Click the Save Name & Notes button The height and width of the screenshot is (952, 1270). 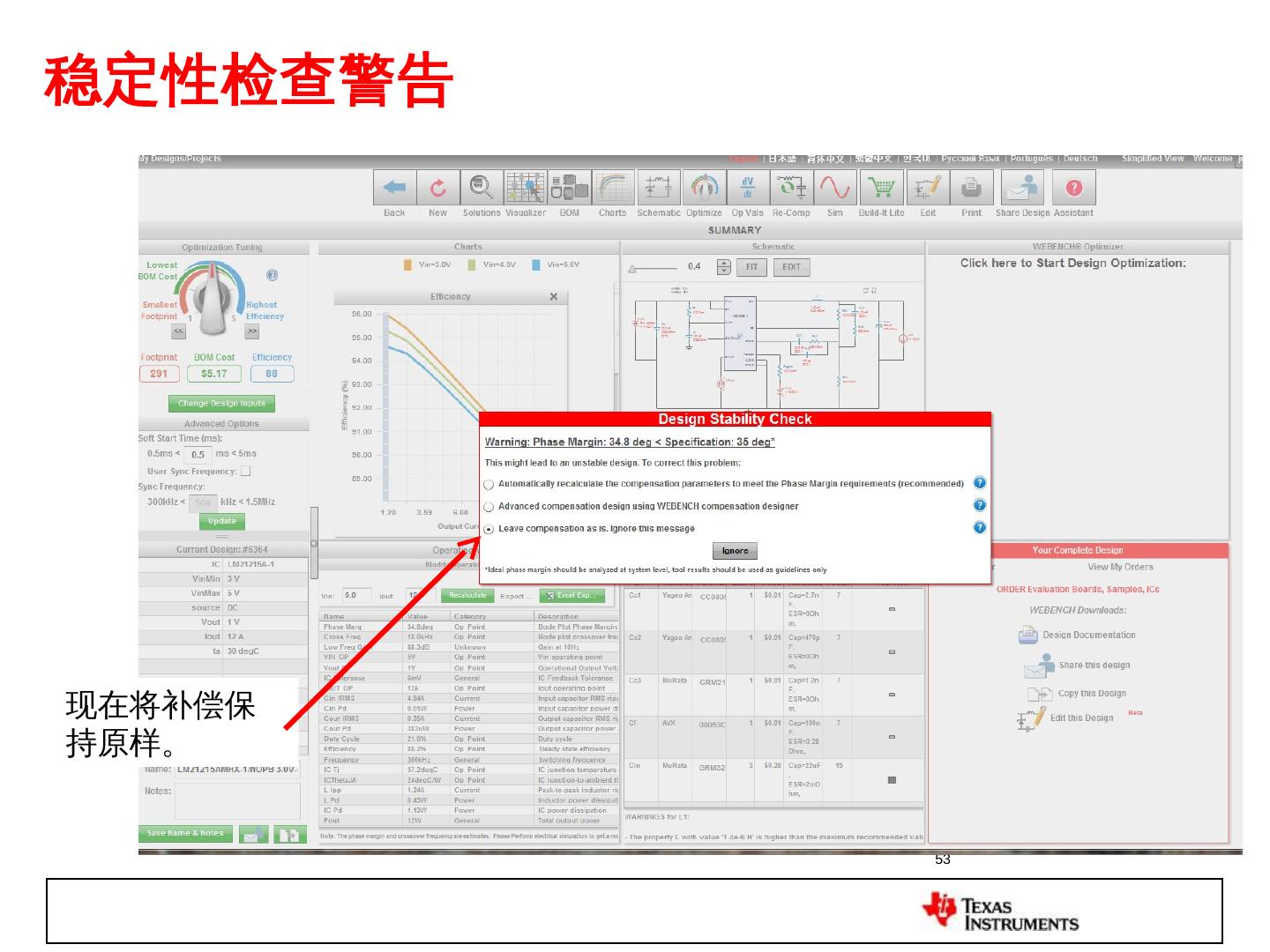(185, 833)
